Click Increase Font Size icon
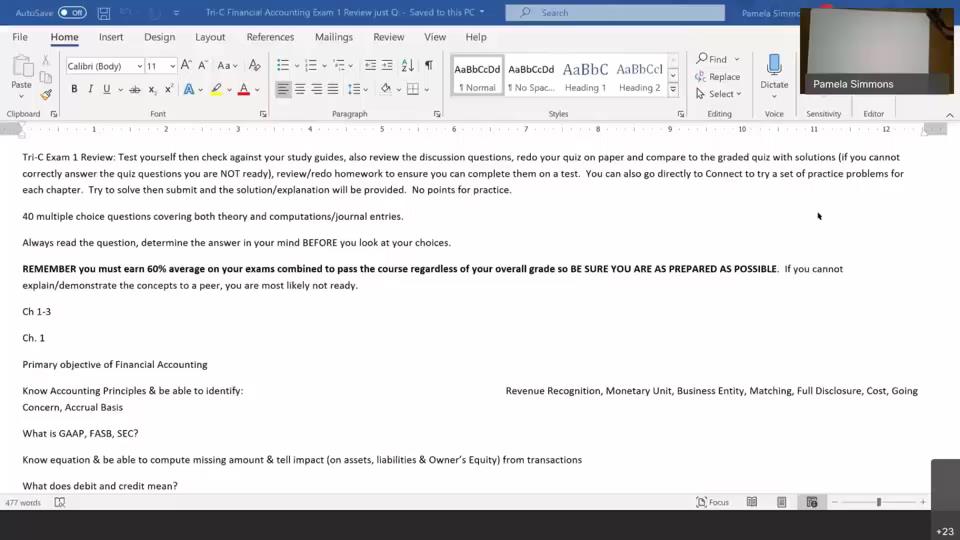 click(x=186, y=65)
